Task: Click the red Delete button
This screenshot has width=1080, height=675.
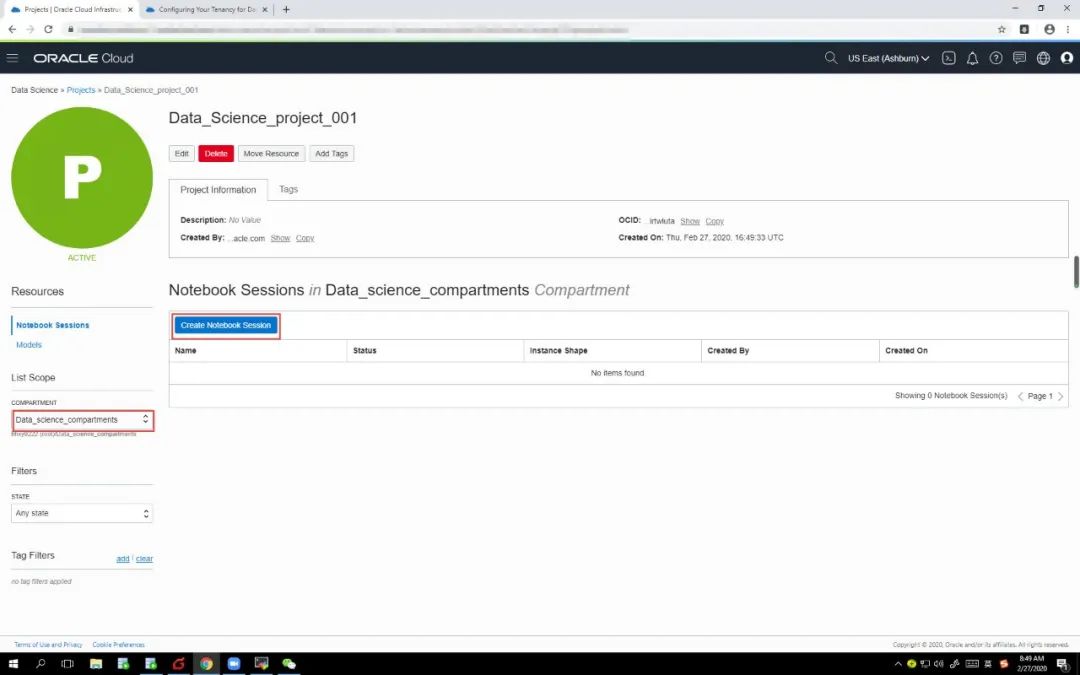Action: pos(216,154)
